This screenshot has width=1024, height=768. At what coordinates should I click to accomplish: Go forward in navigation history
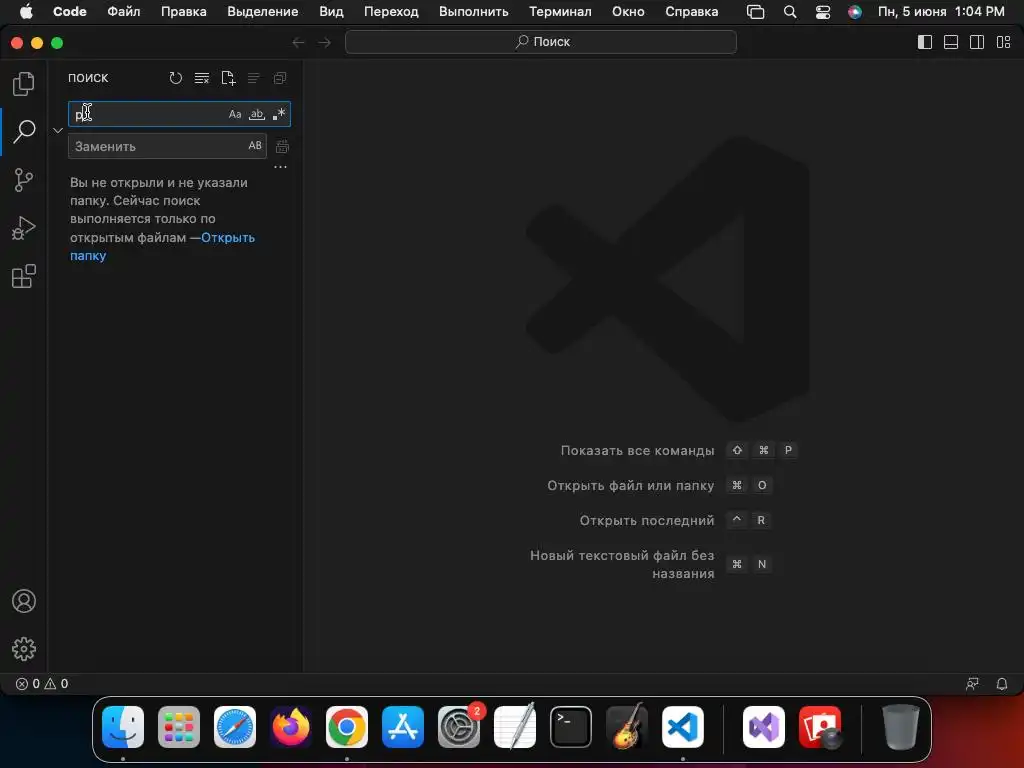click(325, 42)
